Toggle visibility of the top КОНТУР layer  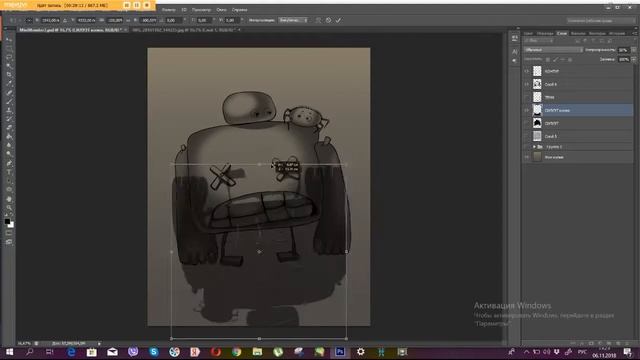[x=527, y=71]
